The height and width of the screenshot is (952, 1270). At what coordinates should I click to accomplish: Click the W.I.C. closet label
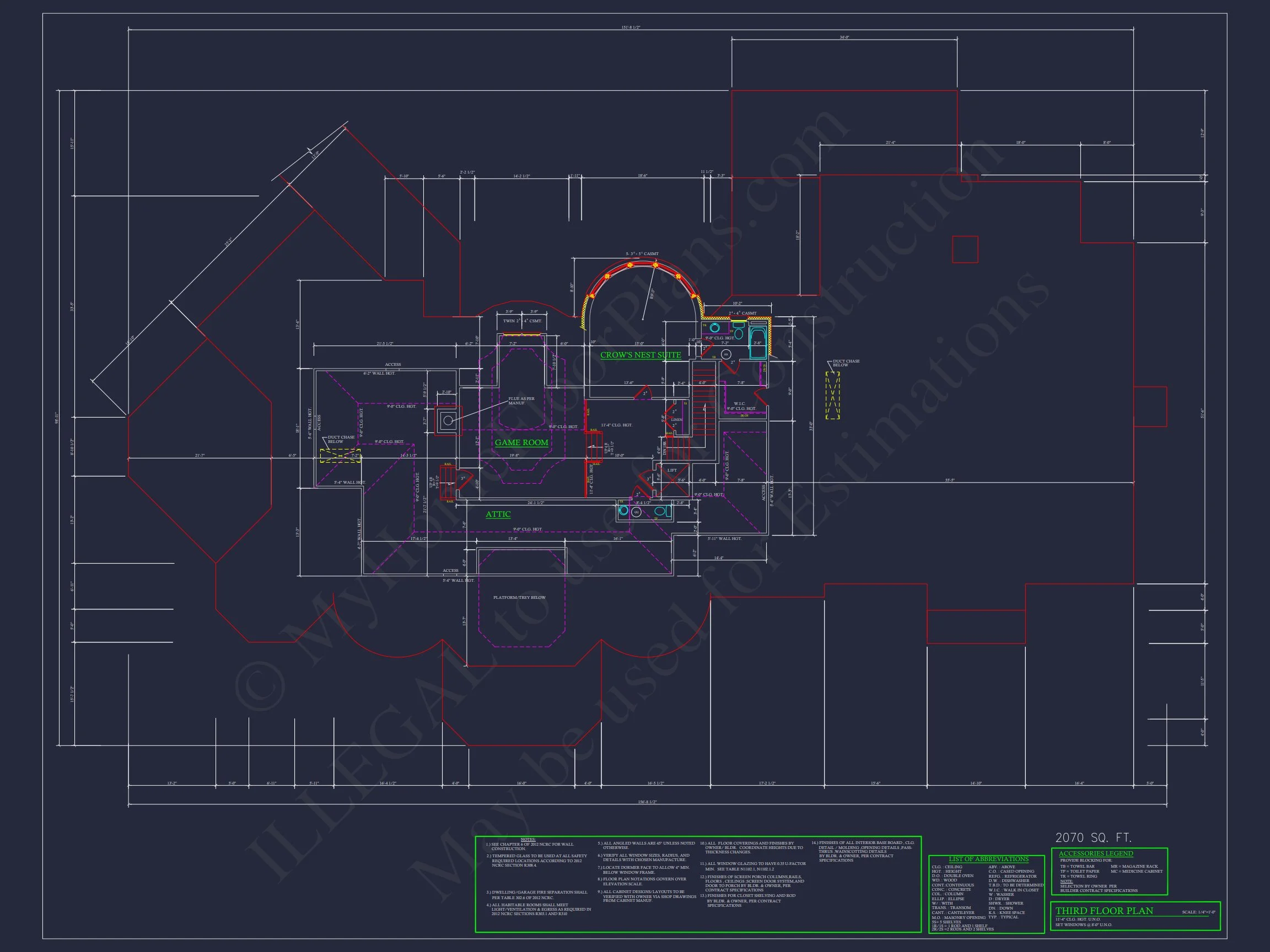pos(739,403)
